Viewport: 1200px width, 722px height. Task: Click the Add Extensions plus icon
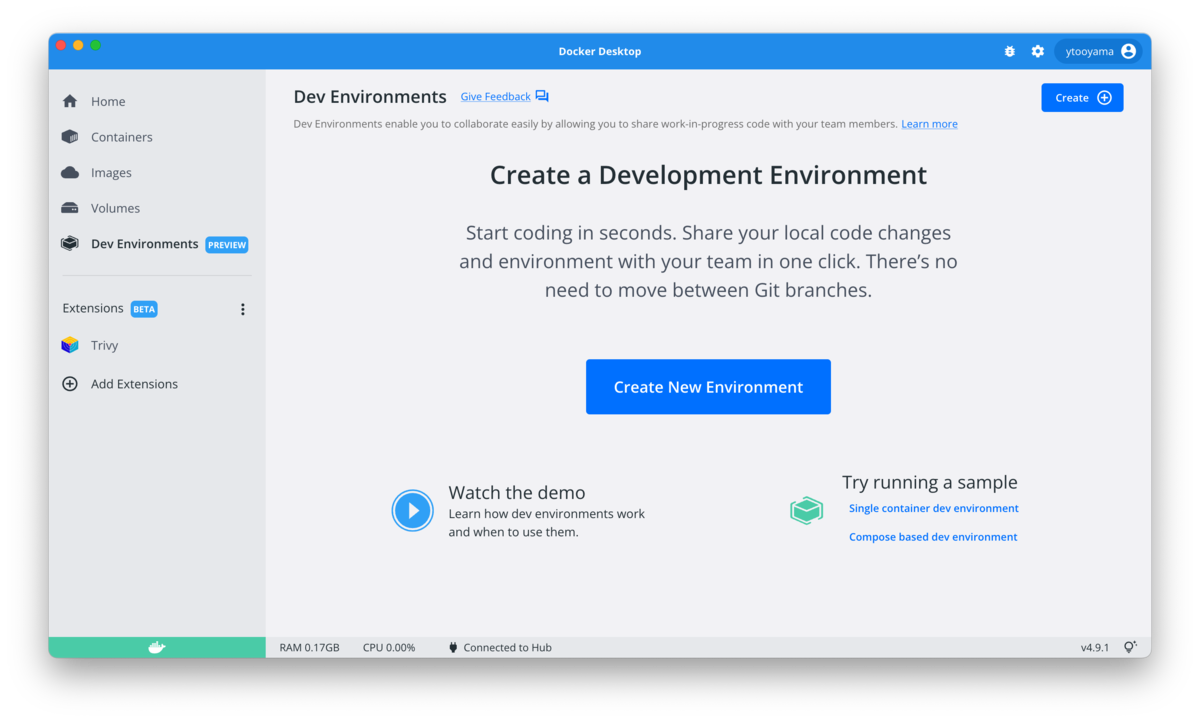pyautogui.click(x=70, y=384)
